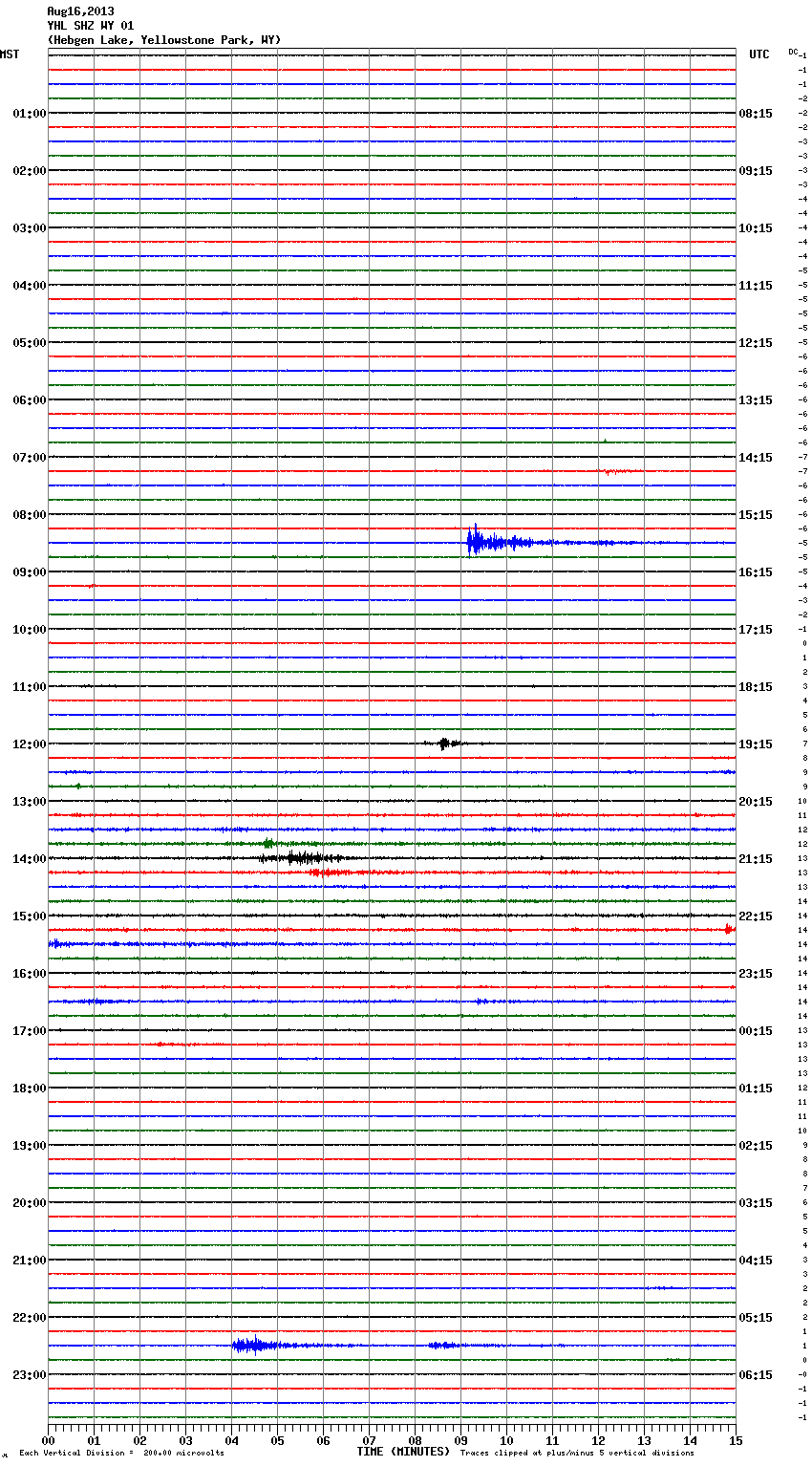
Task: Click the 19:15 UTC label
Action: (756, 744)
